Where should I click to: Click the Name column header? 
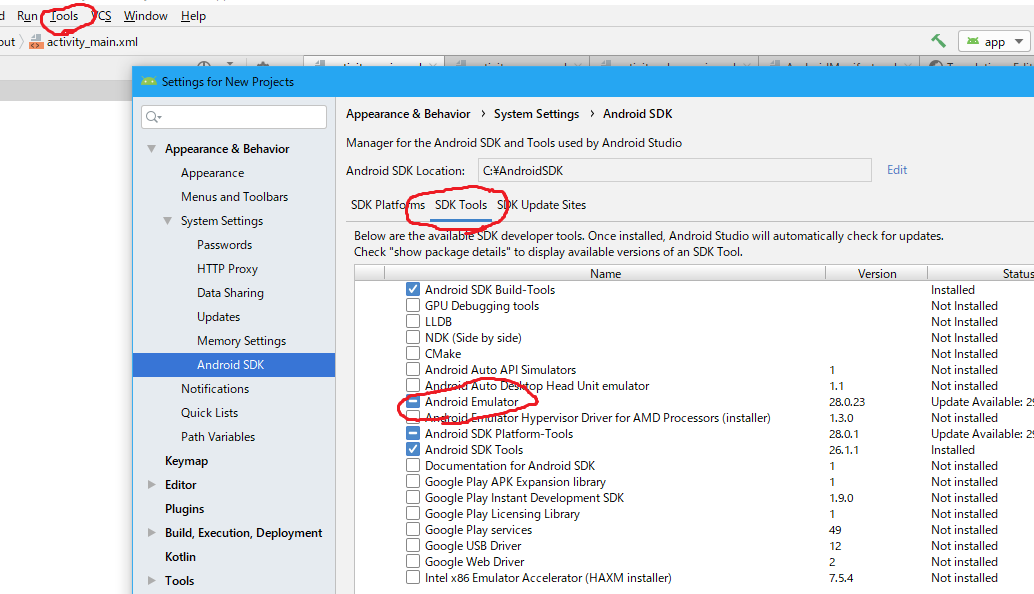pos(605,274)
